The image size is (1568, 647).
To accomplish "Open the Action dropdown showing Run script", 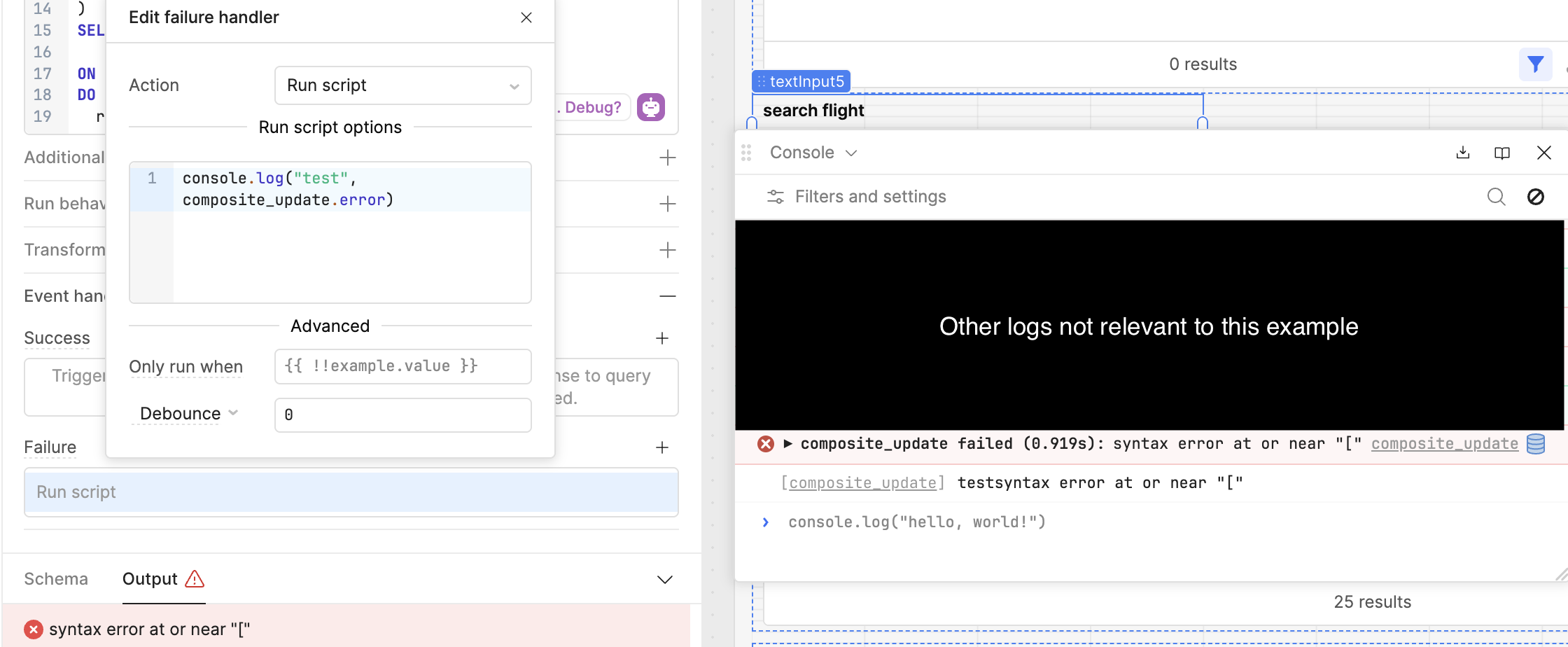I will click(x=402, y=85).
